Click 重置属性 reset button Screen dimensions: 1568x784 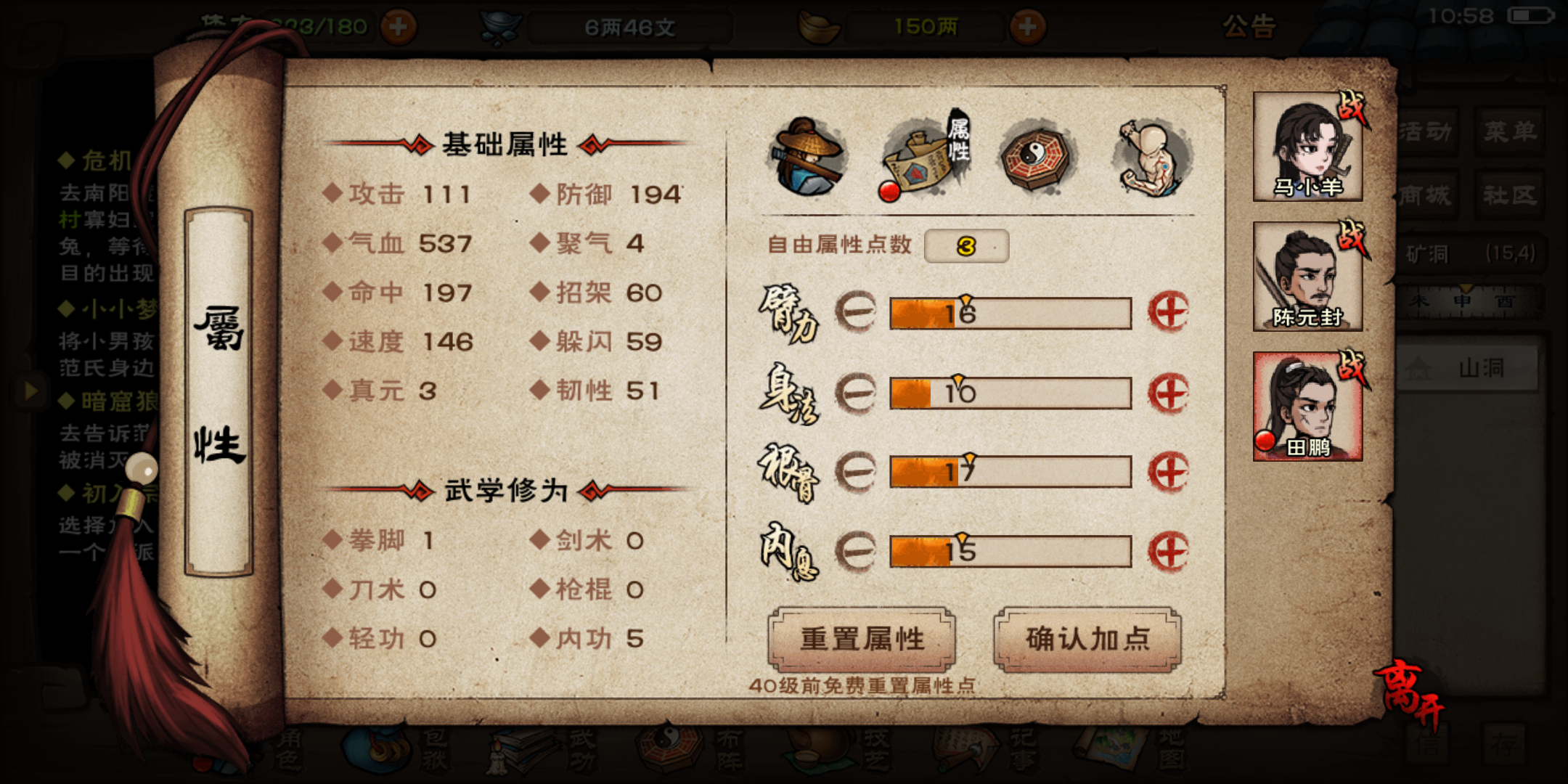tap(862, 640)
